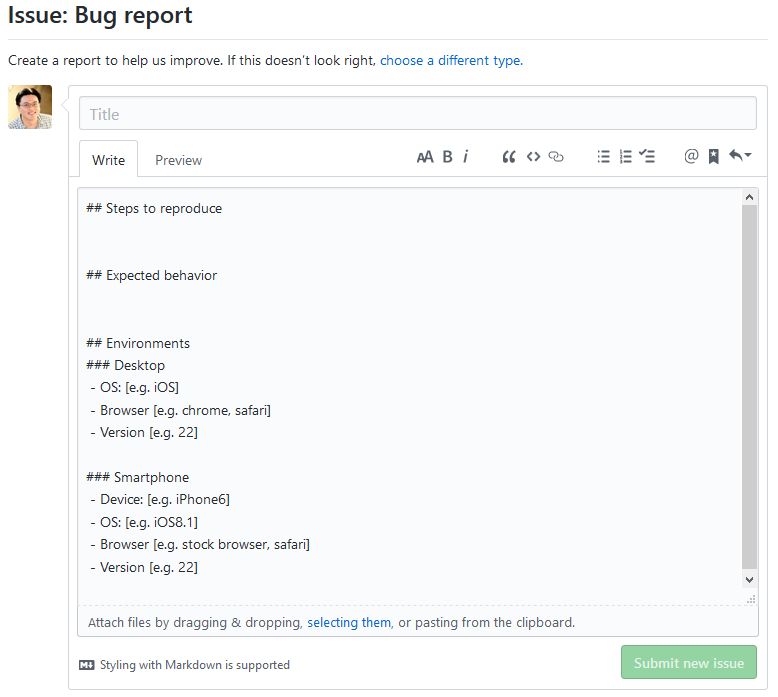This screenshot has height=697, width=778.
Task: Apply italic formatting with the i icon
Action: tap(466, 157)
